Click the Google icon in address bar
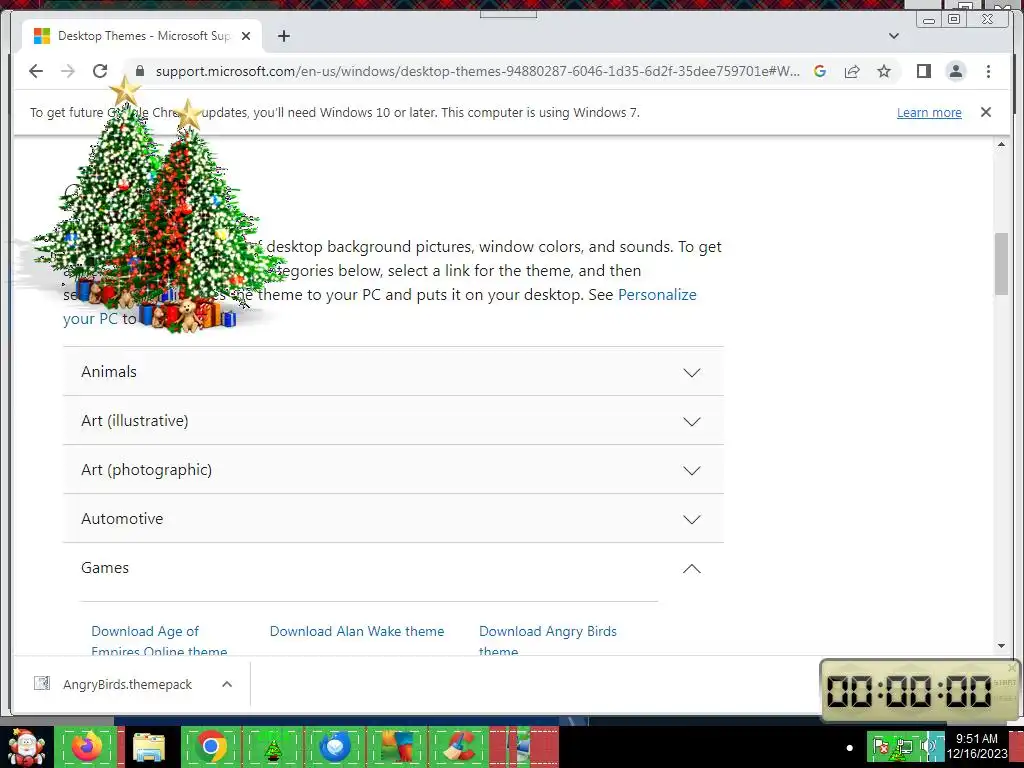 point(820,71)
